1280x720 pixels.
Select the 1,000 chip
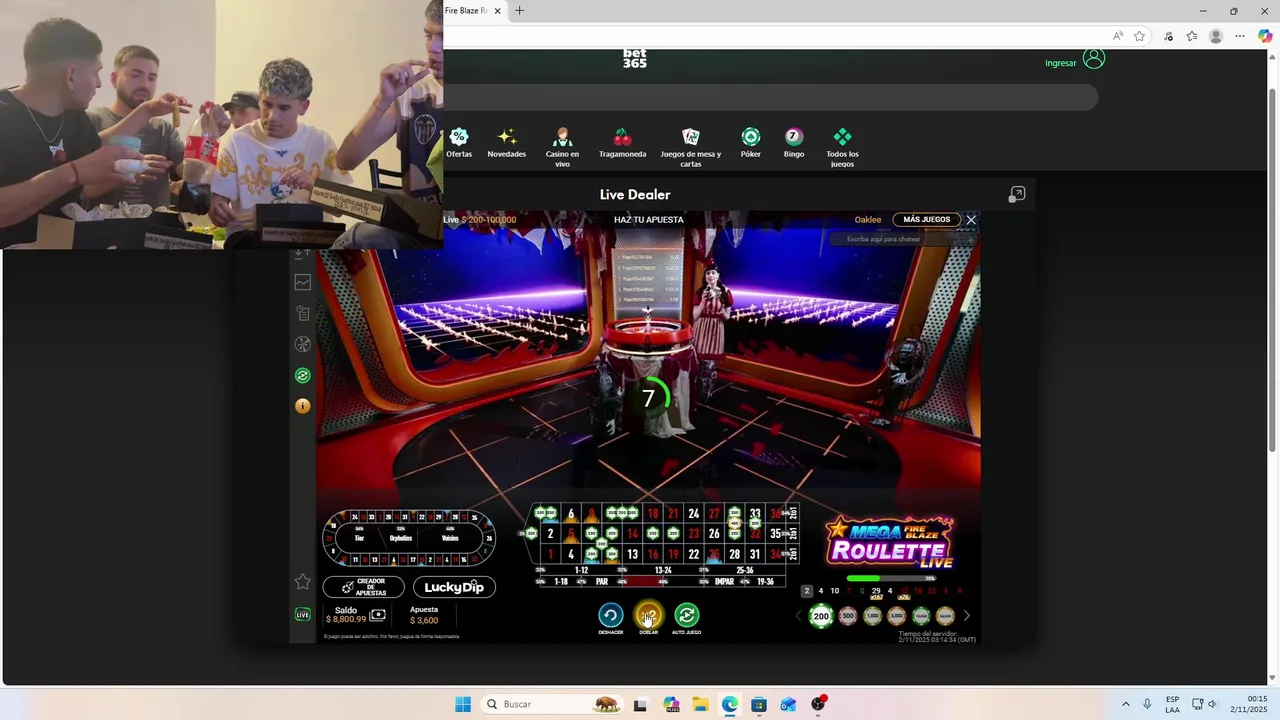872,616
